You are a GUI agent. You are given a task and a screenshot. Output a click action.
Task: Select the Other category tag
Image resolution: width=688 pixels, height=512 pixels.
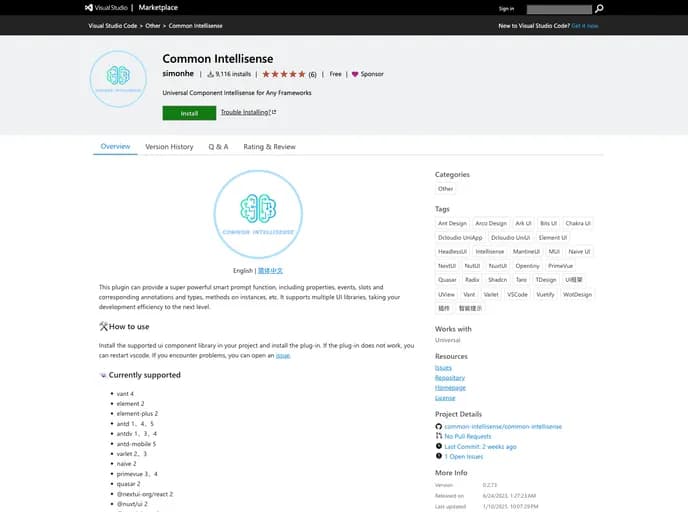pyautogui.click(x=445, y=189)
